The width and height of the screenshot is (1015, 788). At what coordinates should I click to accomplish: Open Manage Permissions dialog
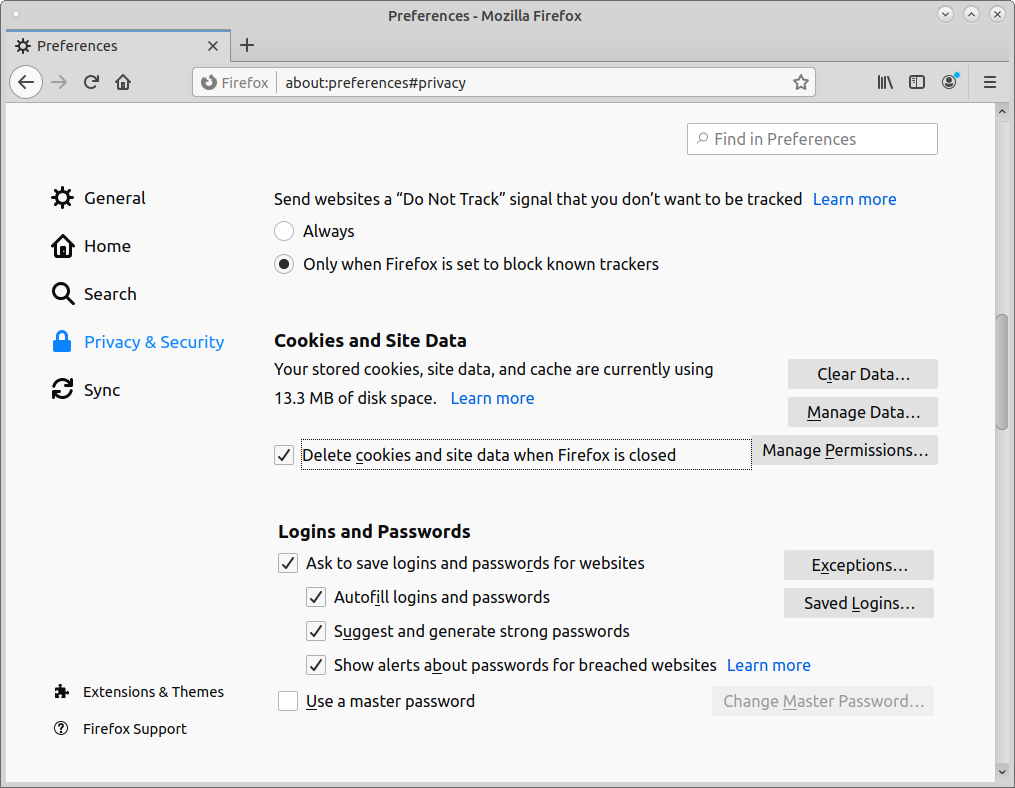coord(845,450)
